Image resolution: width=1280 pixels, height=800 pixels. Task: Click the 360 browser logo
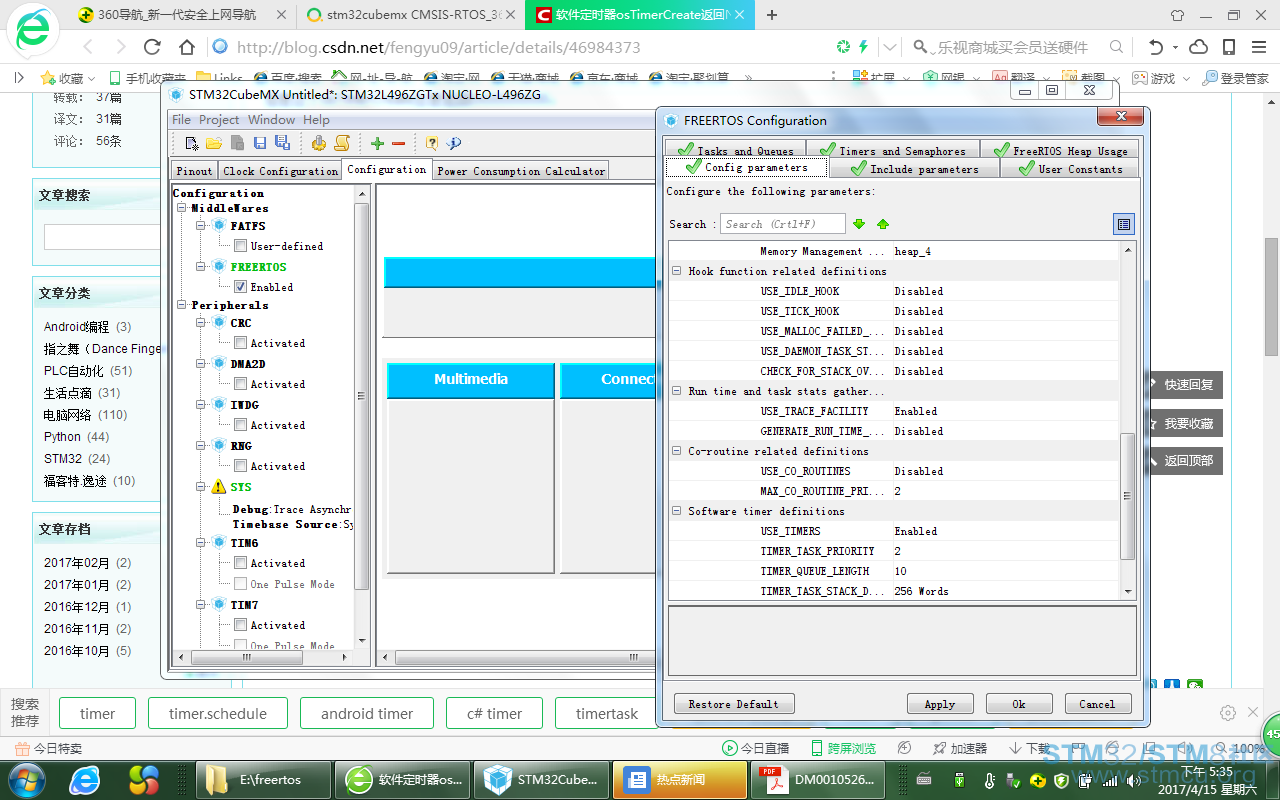(32, 28)
